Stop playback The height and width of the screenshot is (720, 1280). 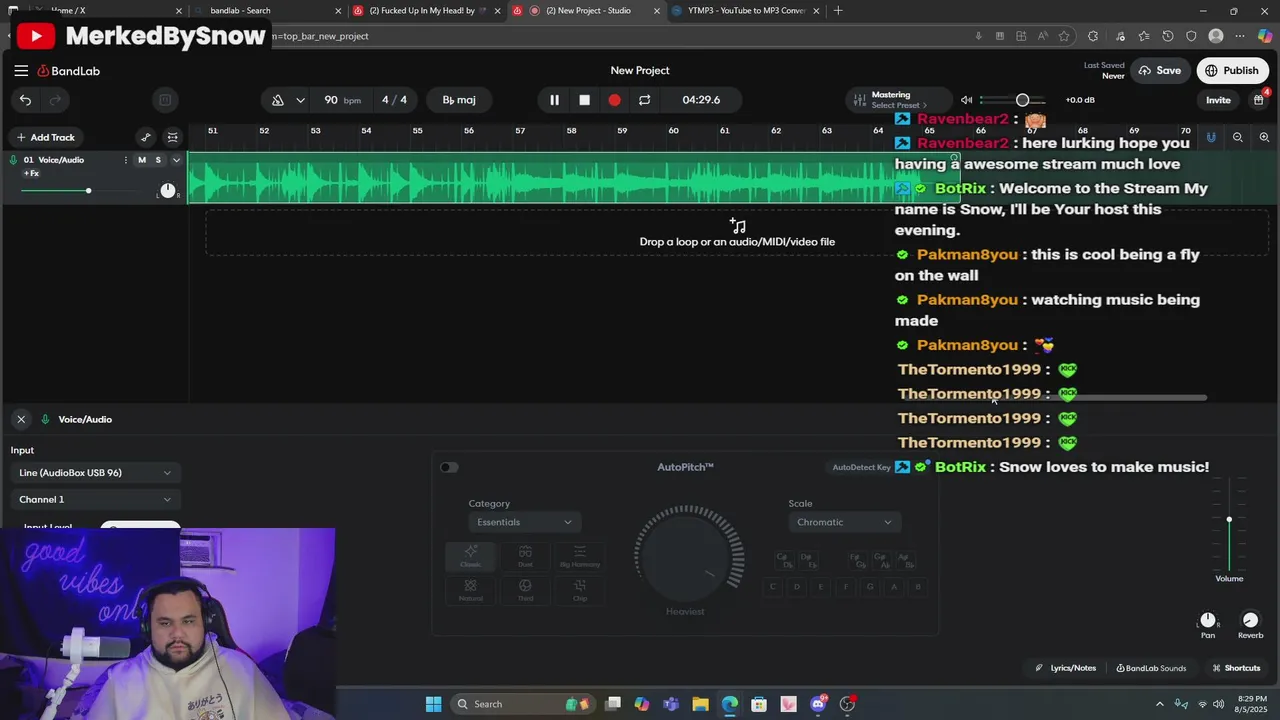tap(584, 100)
